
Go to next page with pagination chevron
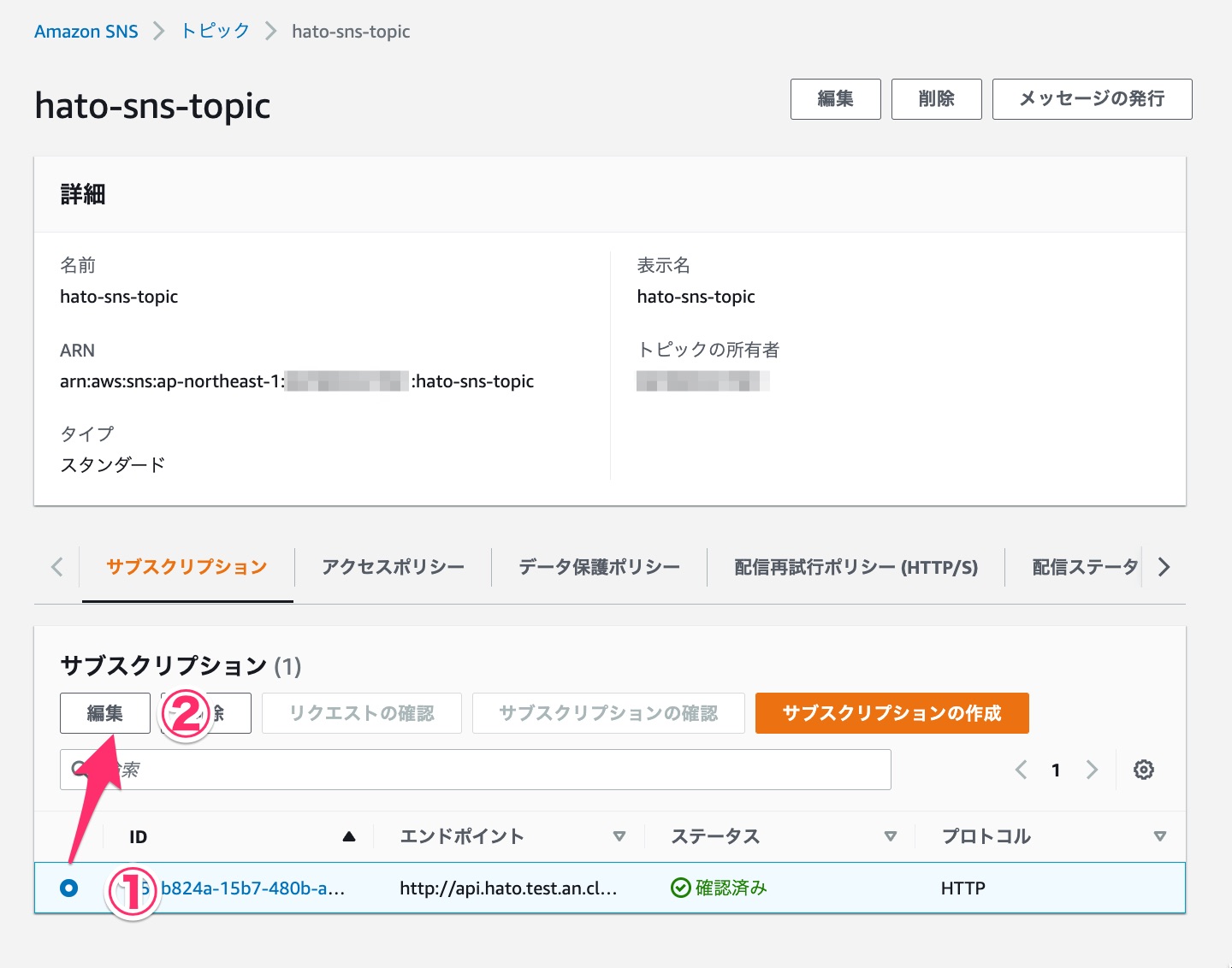point(1093,770)
